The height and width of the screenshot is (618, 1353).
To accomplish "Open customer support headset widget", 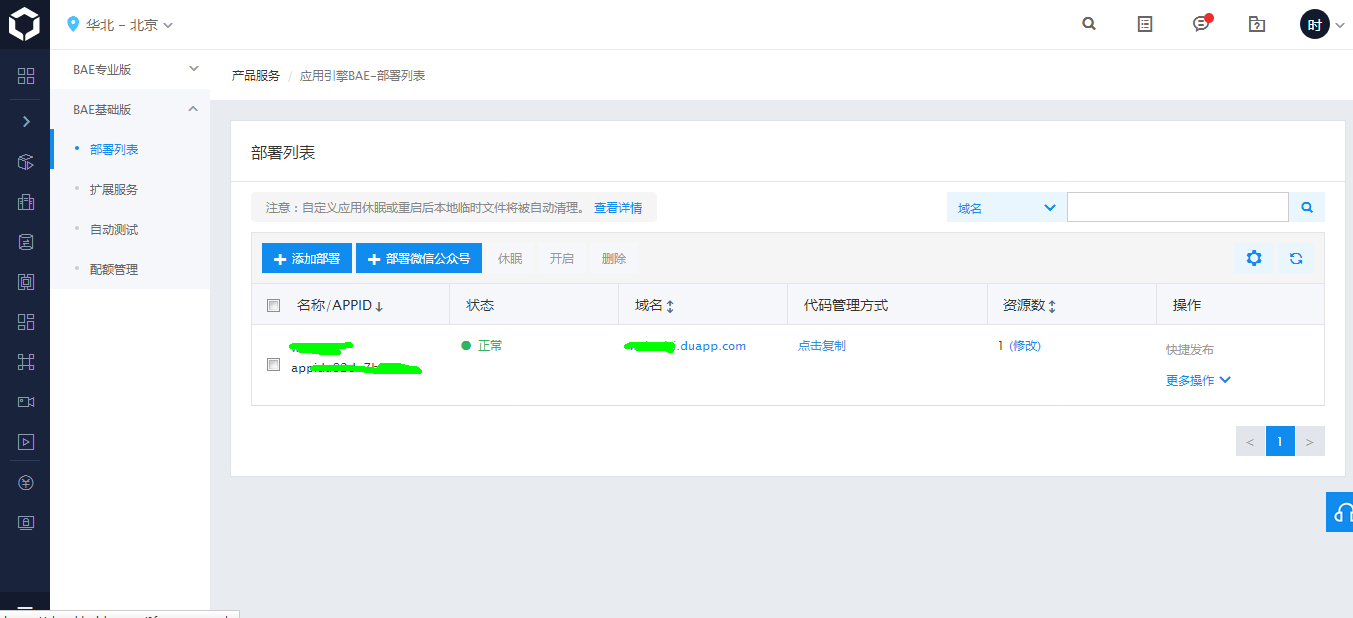I will [x=1340, y=512].
